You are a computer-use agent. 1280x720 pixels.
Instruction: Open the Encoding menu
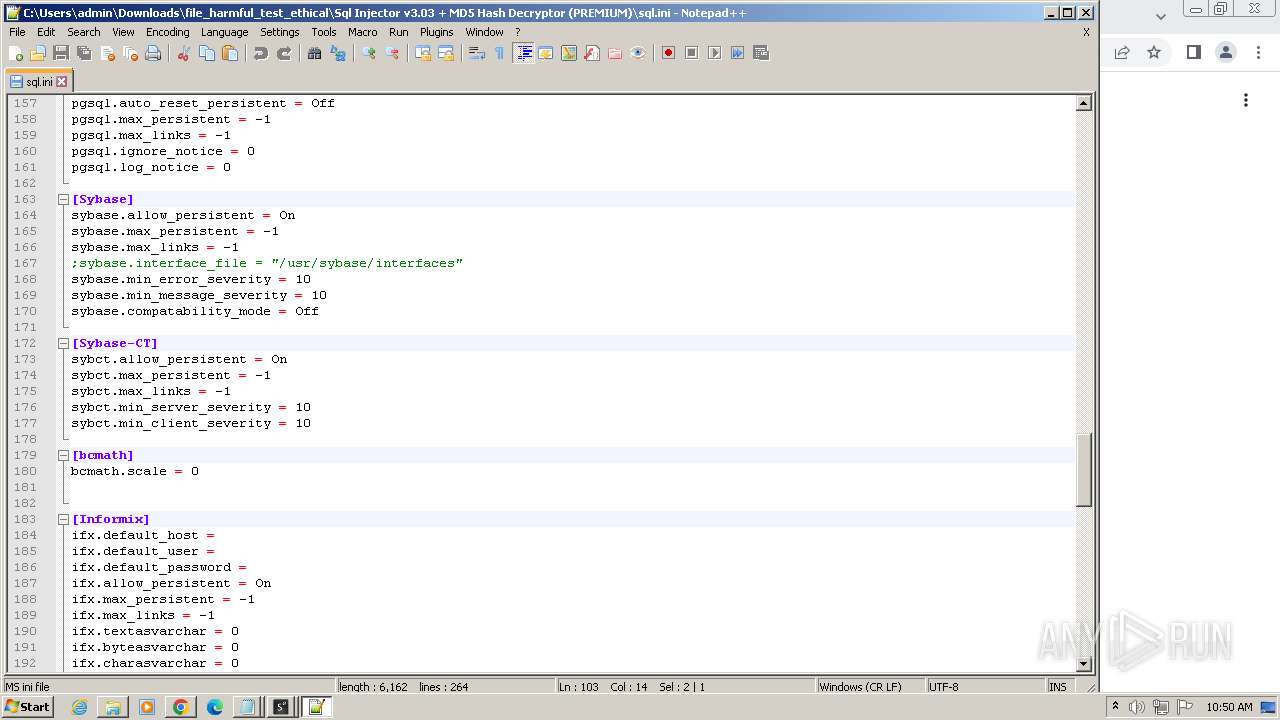pos(167,32)
